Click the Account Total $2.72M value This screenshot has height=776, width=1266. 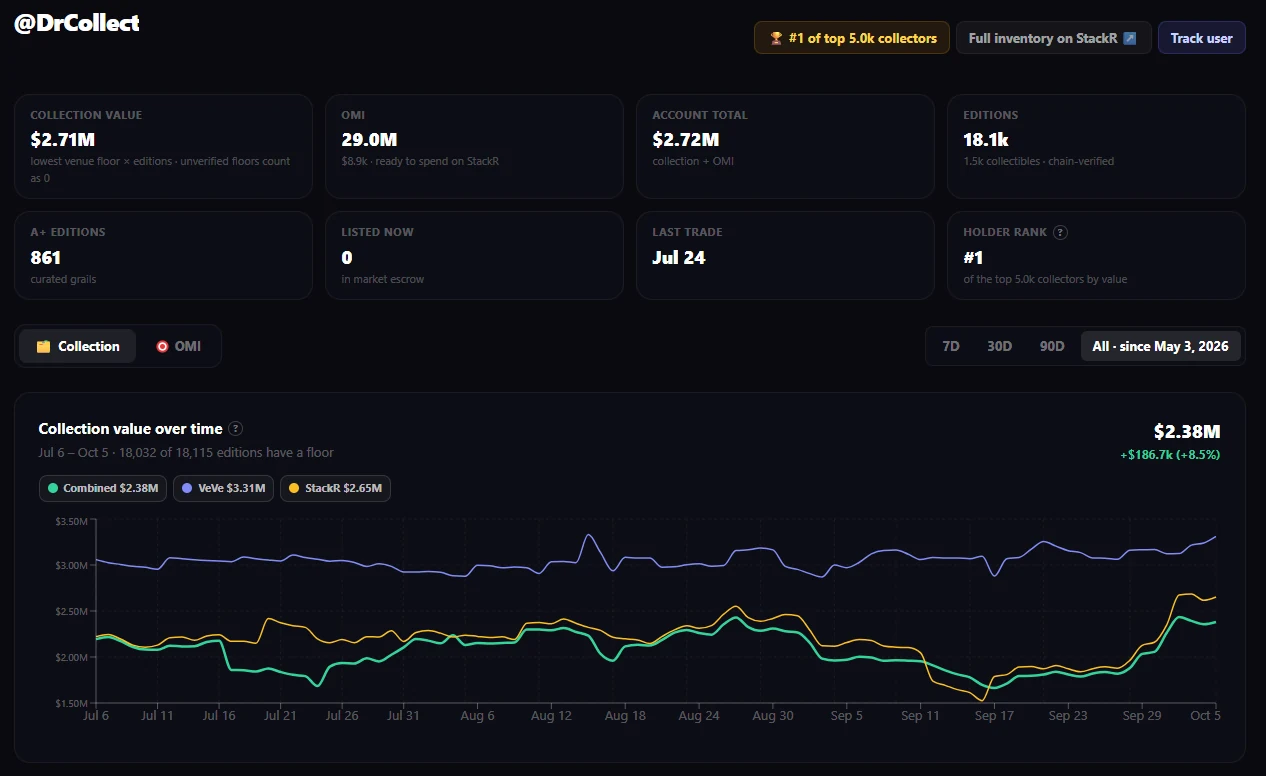[x=685, y=139]
